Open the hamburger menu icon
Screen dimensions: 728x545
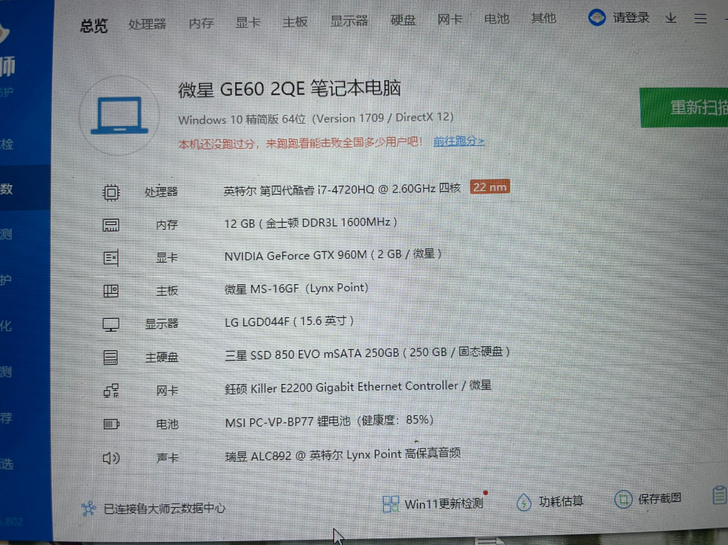click(701, 19)
